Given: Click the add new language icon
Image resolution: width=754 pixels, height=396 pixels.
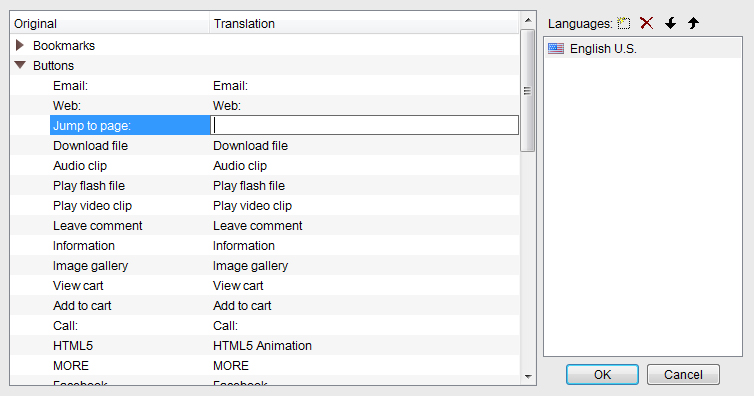Looking at the screenshot, I should (x=624, y=23).
